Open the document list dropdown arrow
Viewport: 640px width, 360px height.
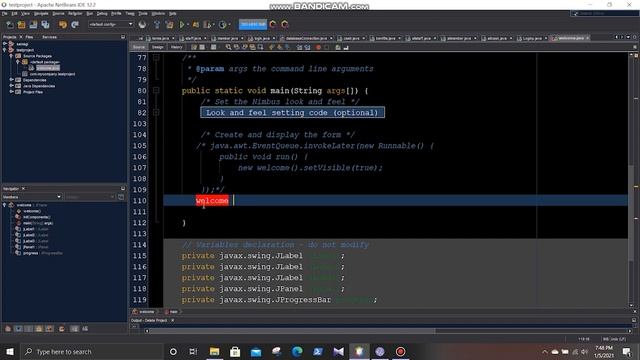pyautogui.click(x=628, y=38)
